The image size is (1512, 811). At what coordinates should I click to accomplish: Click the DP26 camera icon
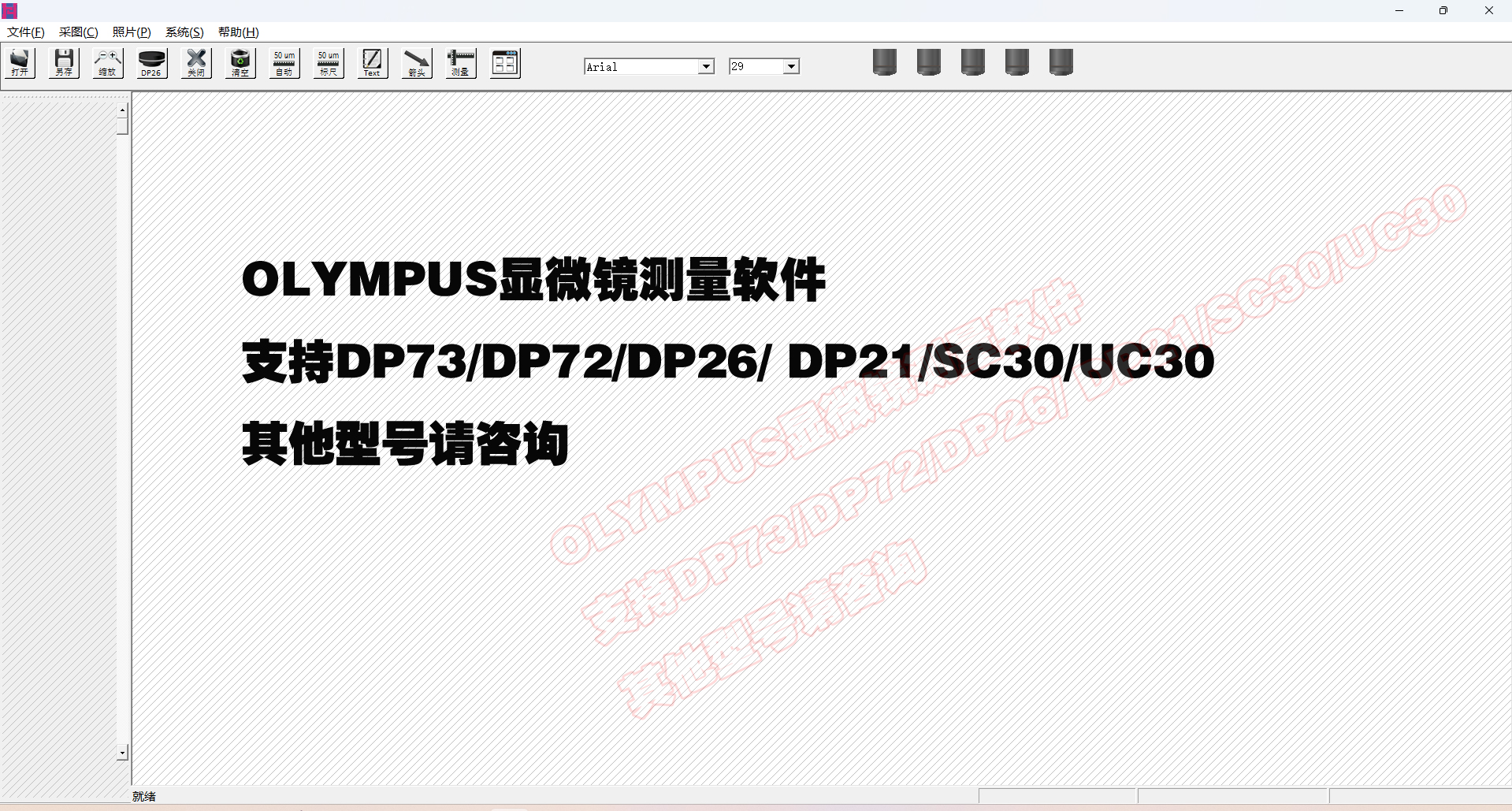(x=151, y=63)
